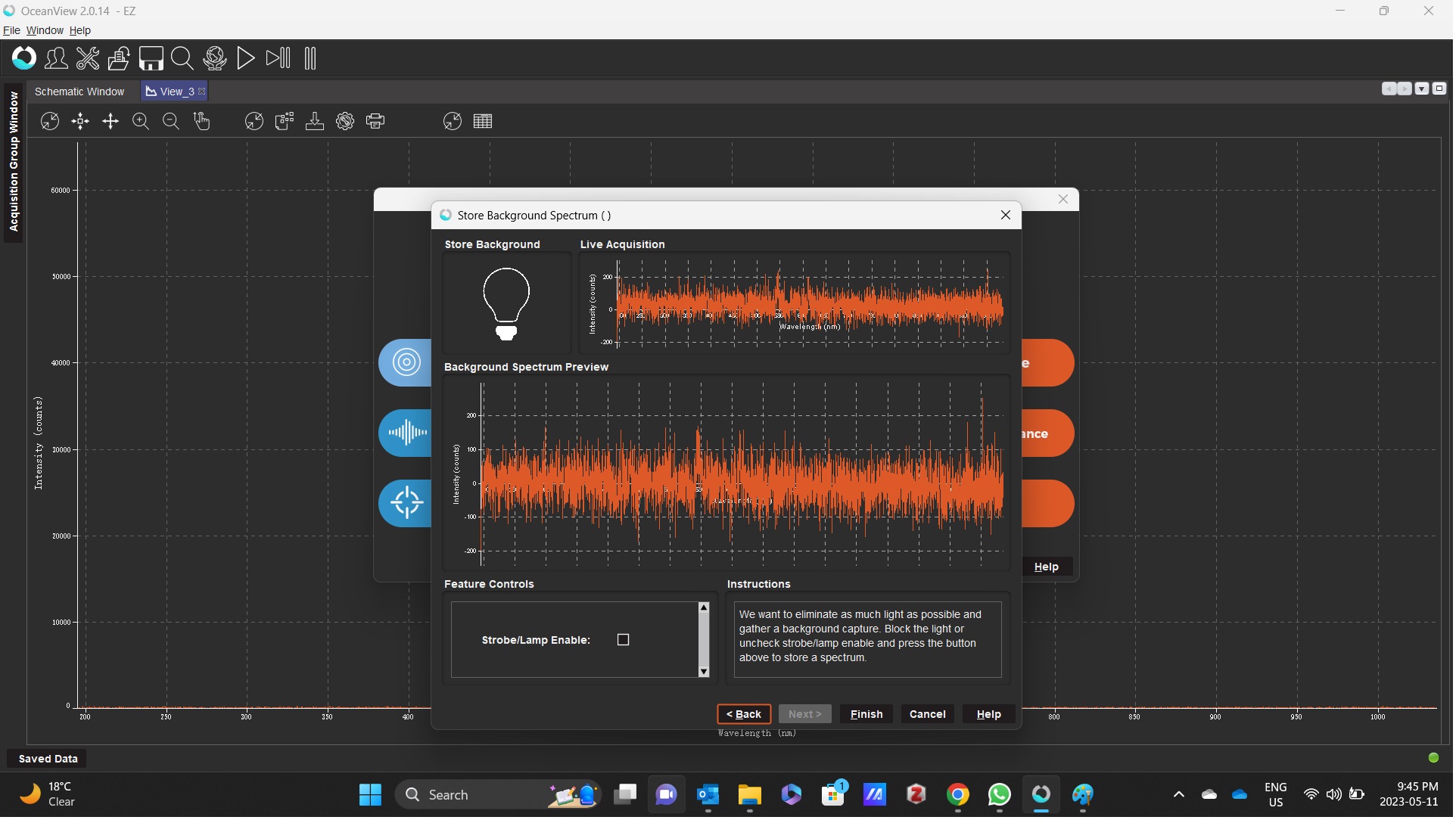Open Chrome from the Windows taskbar
Image resolution: width=1456 pixels, height=820 pixels.
click(x=959, y=796)
